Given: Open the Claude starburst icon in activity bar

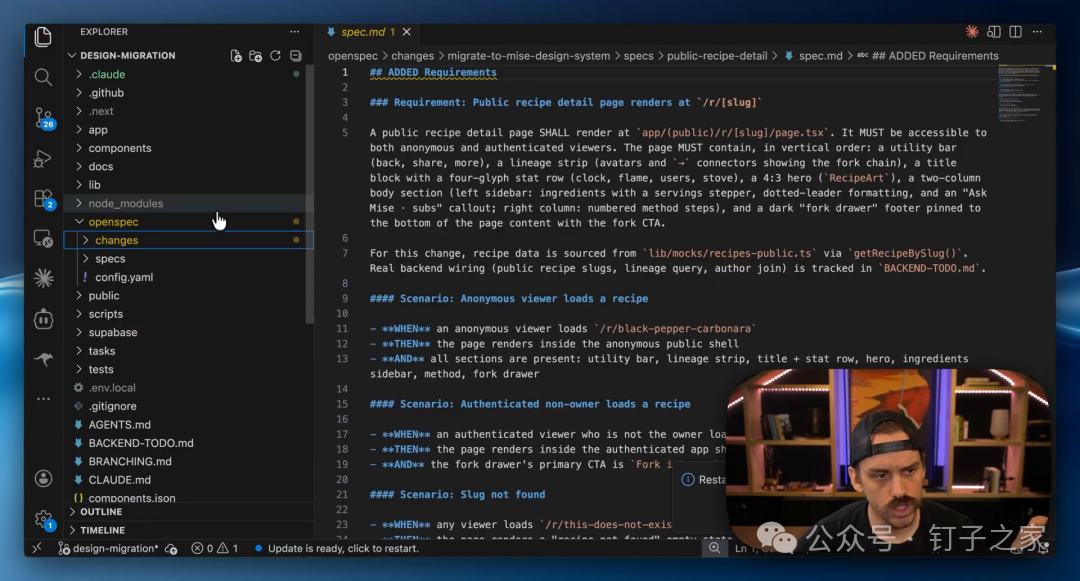Looking at the screenshot, I should (43, 278).
